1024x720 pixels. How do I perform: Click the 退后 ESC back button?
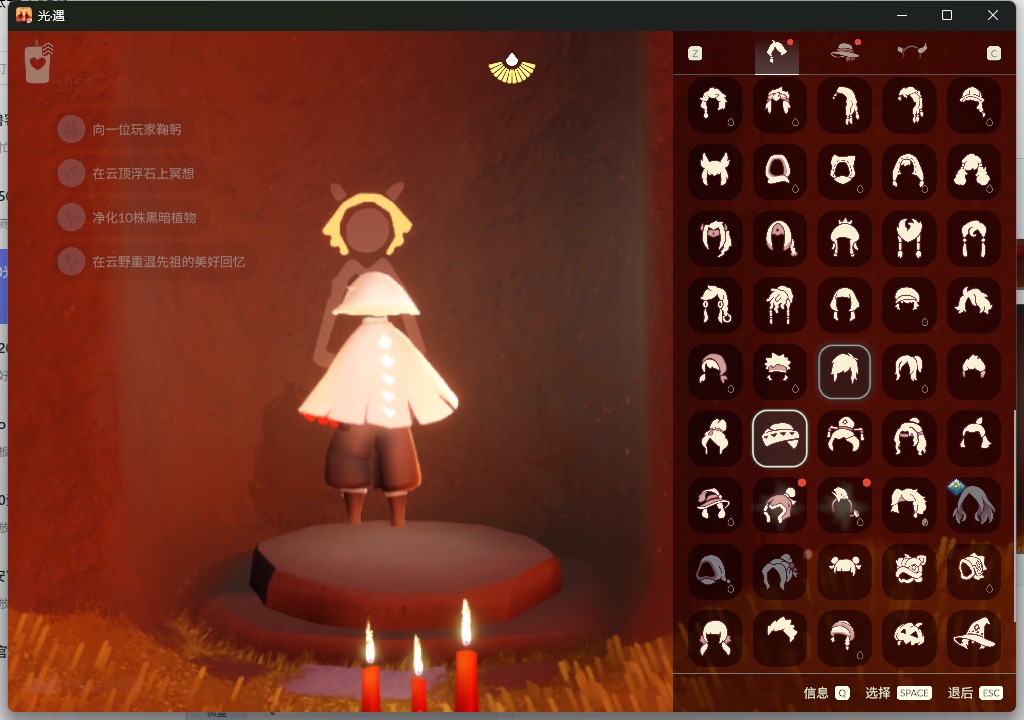[975, 693]
